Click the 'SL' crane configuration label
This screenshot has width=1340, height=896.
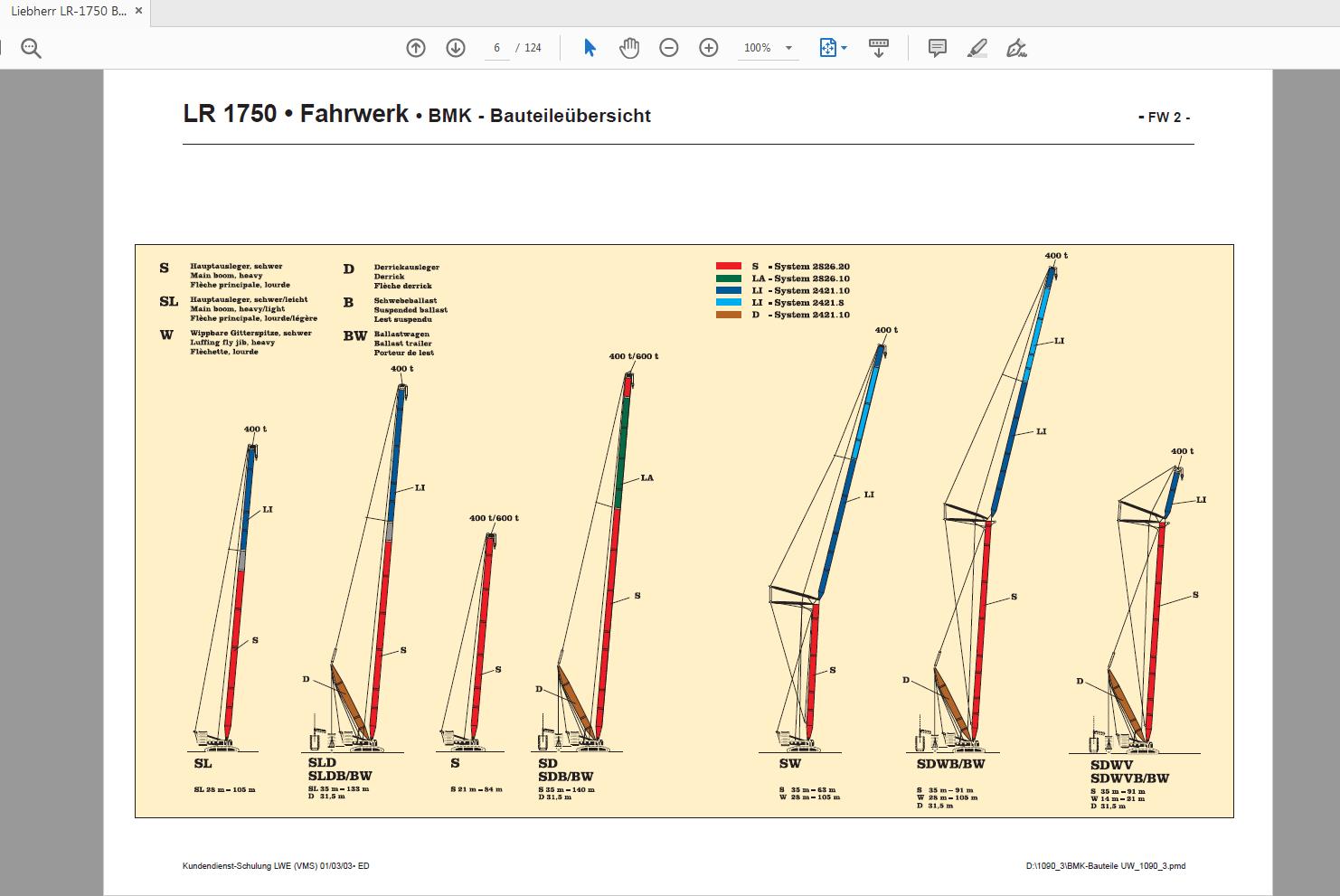coord(203,764)
